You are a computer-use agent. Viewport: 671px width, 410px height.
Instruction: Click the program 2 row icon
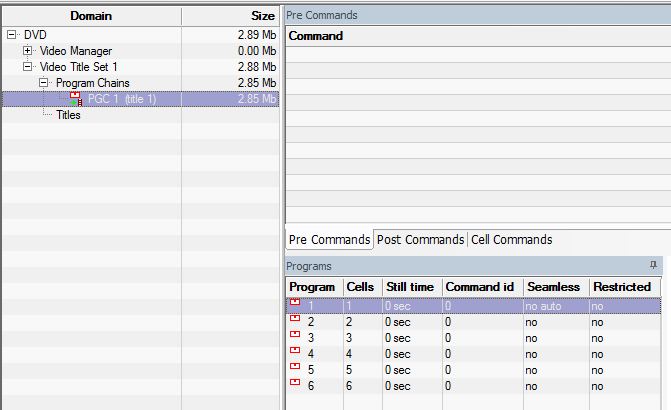295,318
